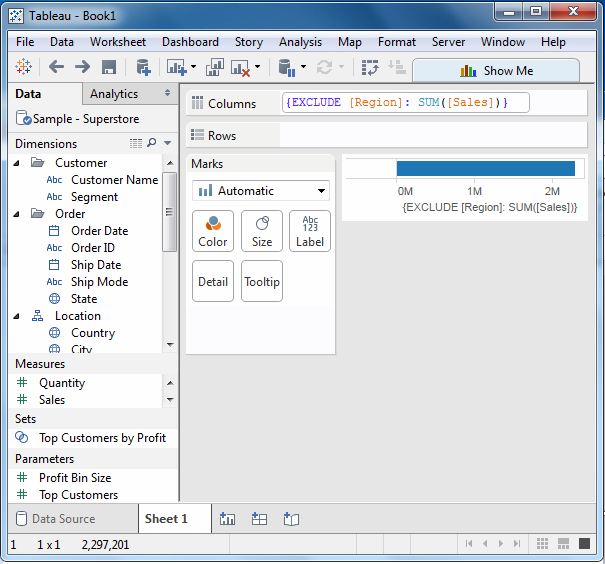Open the Detail marks card
The image size is (605, 564).
pos(213,281)
